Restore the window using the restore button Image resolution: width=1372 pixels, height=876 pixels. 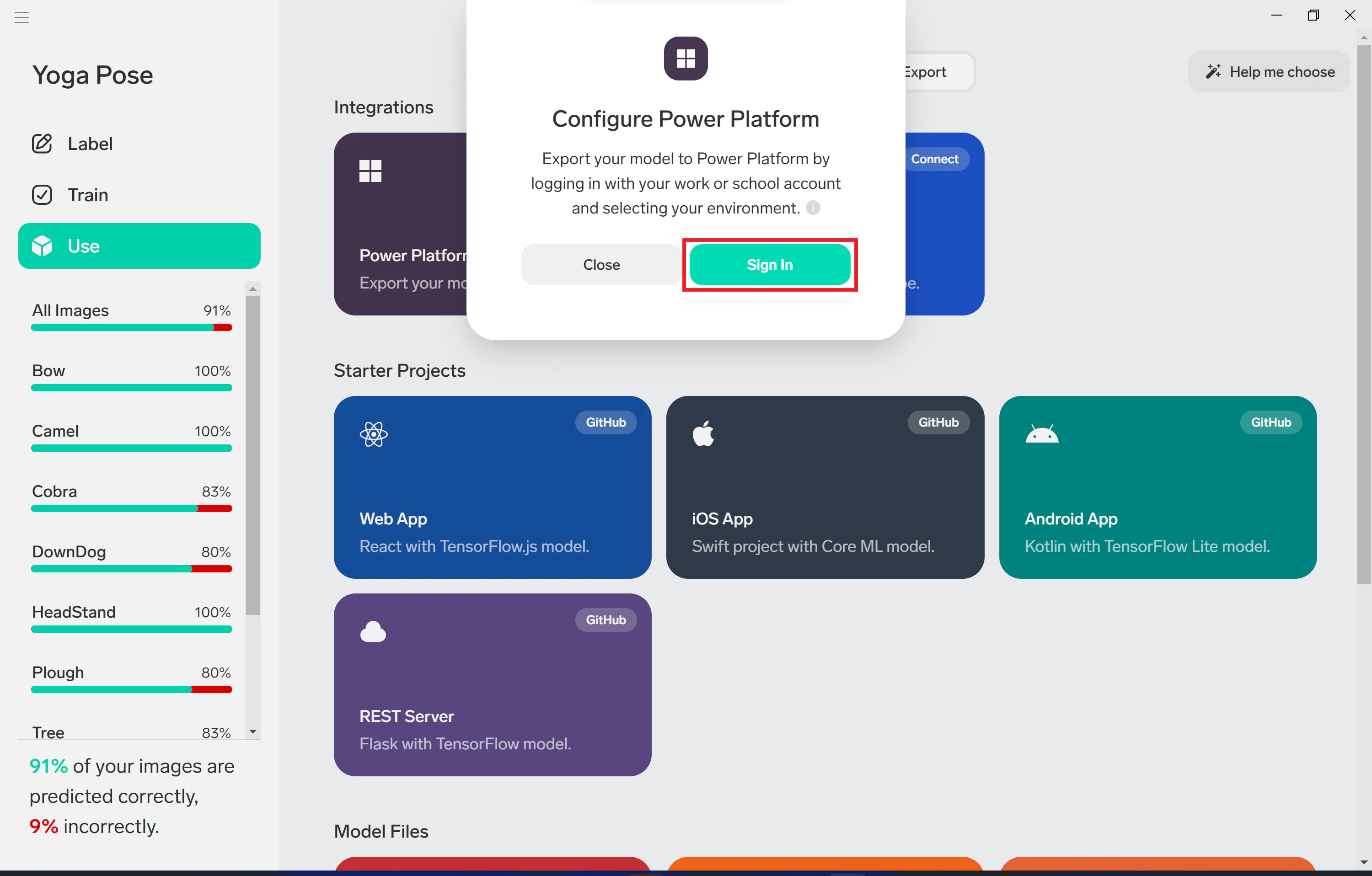click(1313, 16)
